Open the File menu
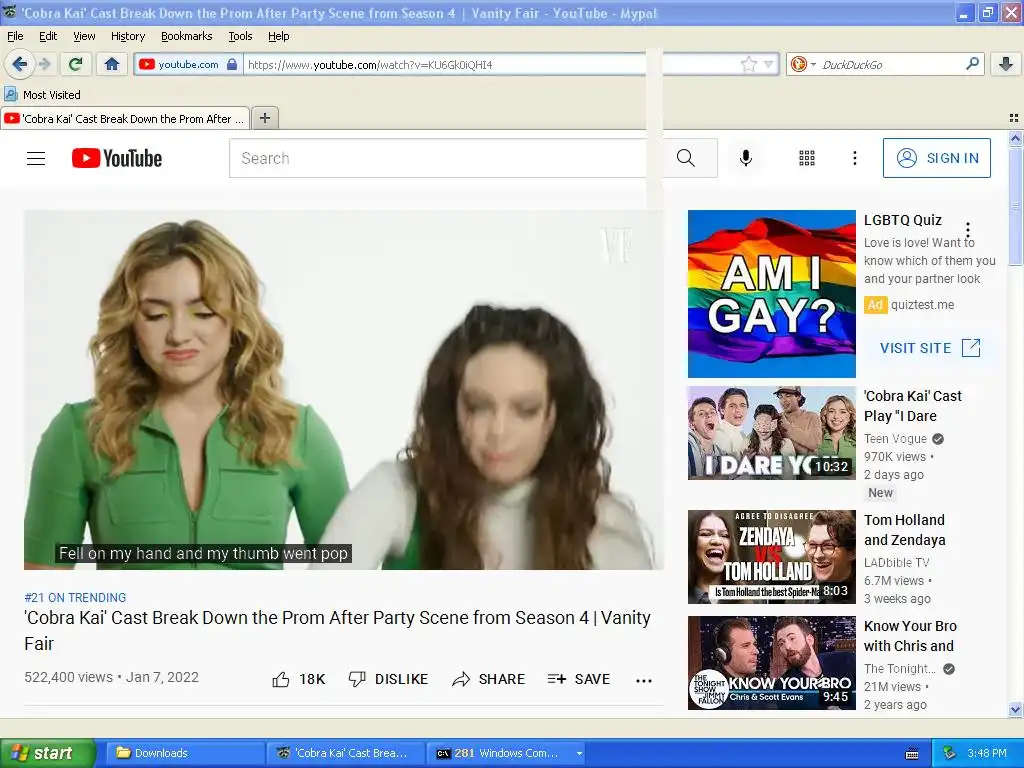The image size is (1024, 768). [15, 36]
